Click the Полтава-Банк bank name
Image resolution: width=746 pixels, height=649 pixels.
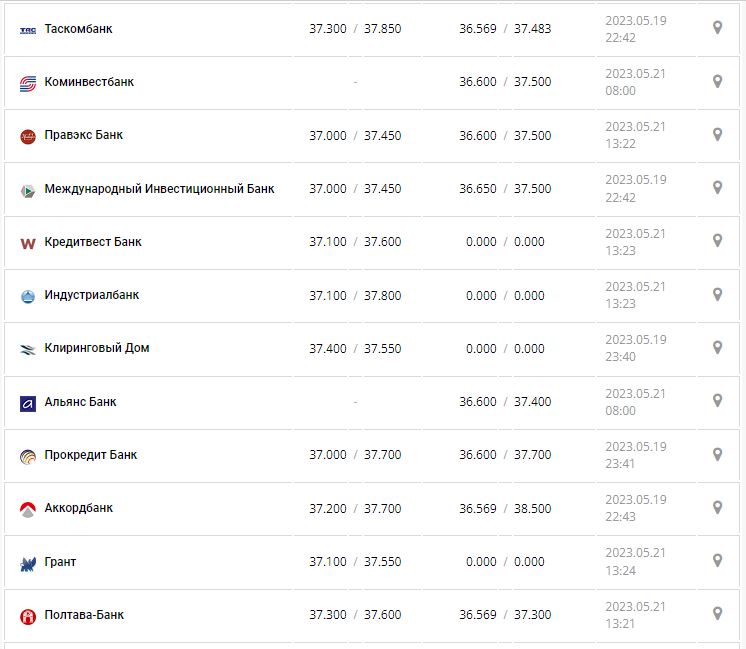pyautogui.click(x=84, y=615)
